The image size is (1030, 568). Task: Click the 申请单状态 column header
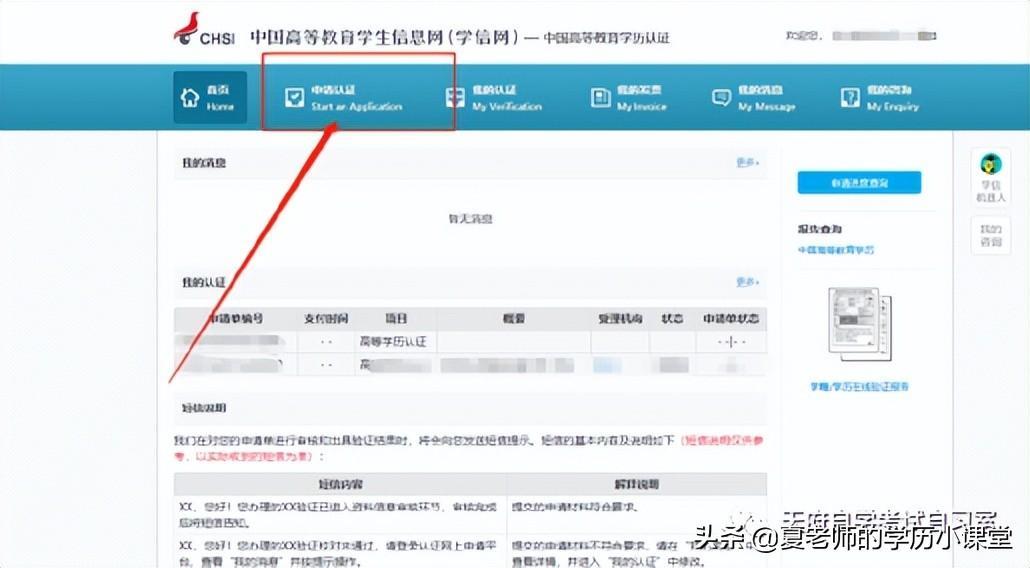(x=730, y=318)
